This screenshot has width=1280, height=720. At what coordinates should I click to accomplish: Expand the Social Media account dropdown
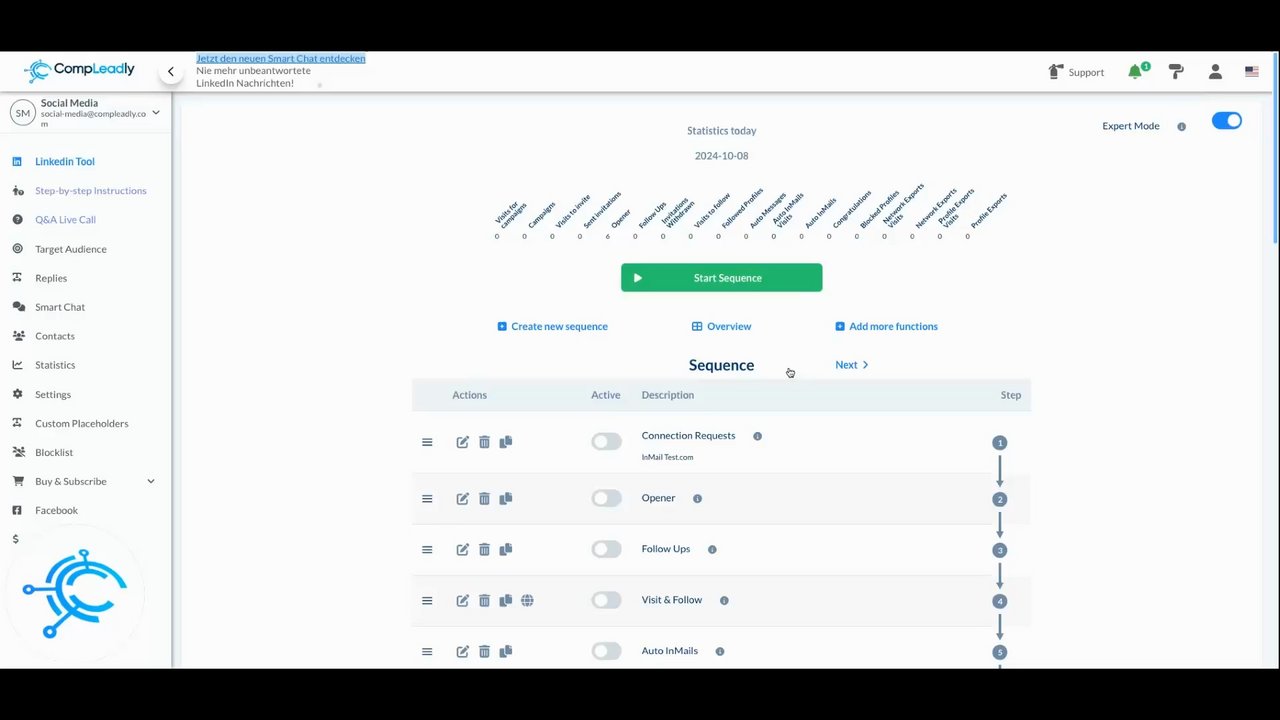156,113
